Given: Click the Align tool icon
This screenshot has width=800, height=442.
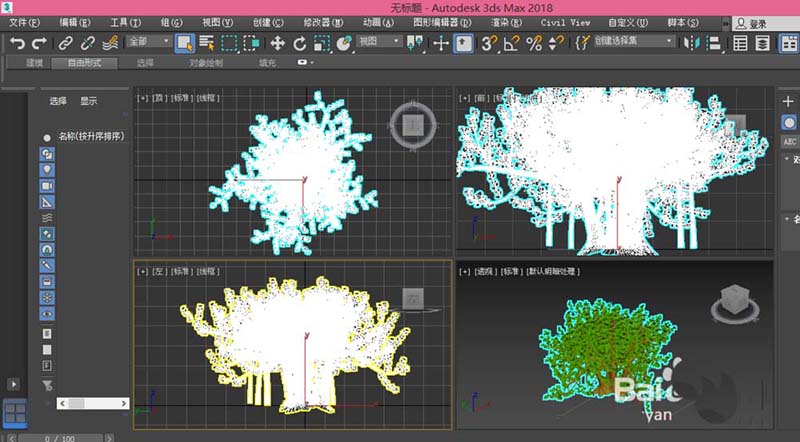Looking at the screenshot, I should pos(714,43).
